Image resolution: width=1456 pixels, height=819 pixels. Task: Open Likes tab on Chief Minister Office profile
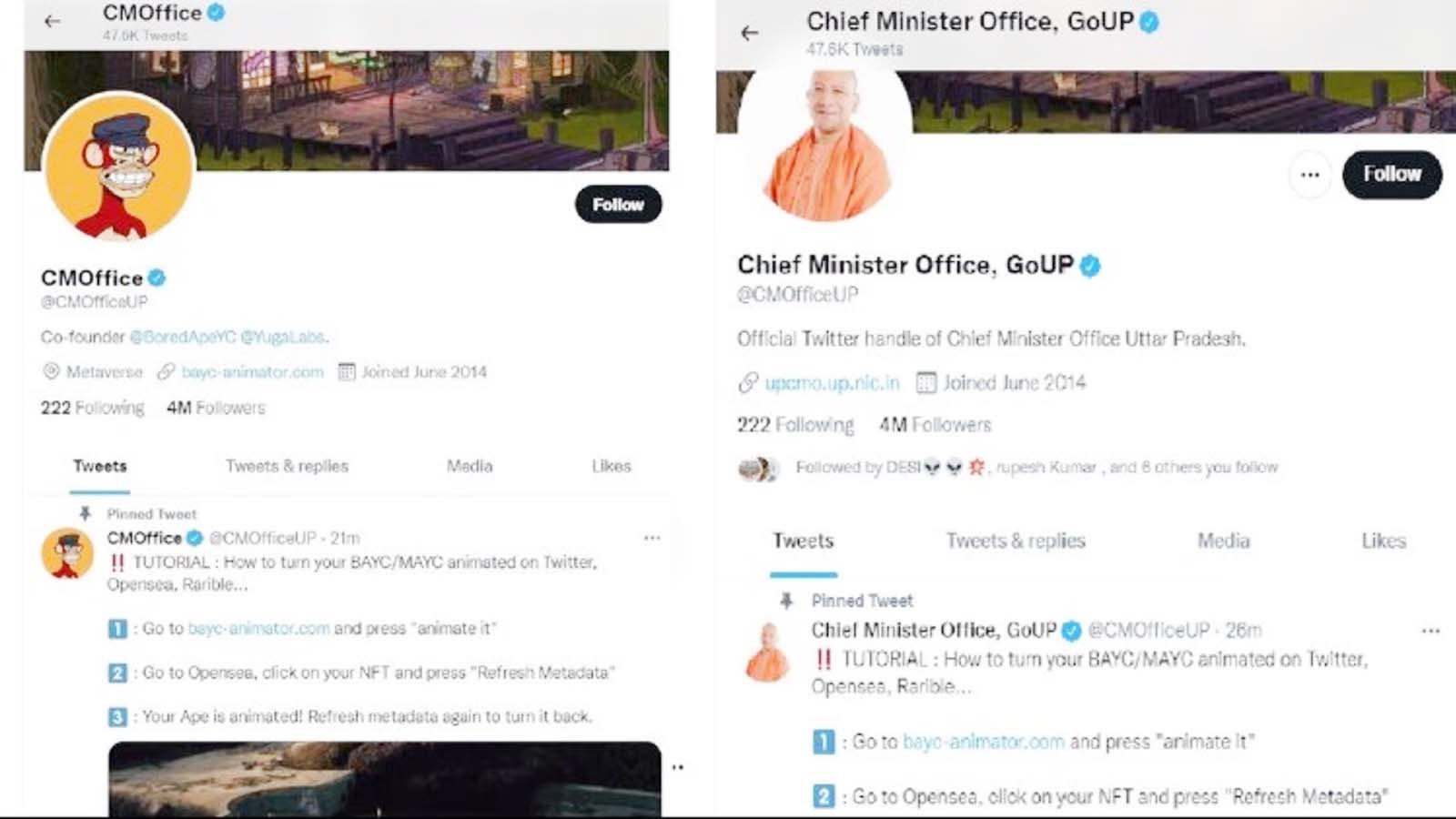[1383, 541]
